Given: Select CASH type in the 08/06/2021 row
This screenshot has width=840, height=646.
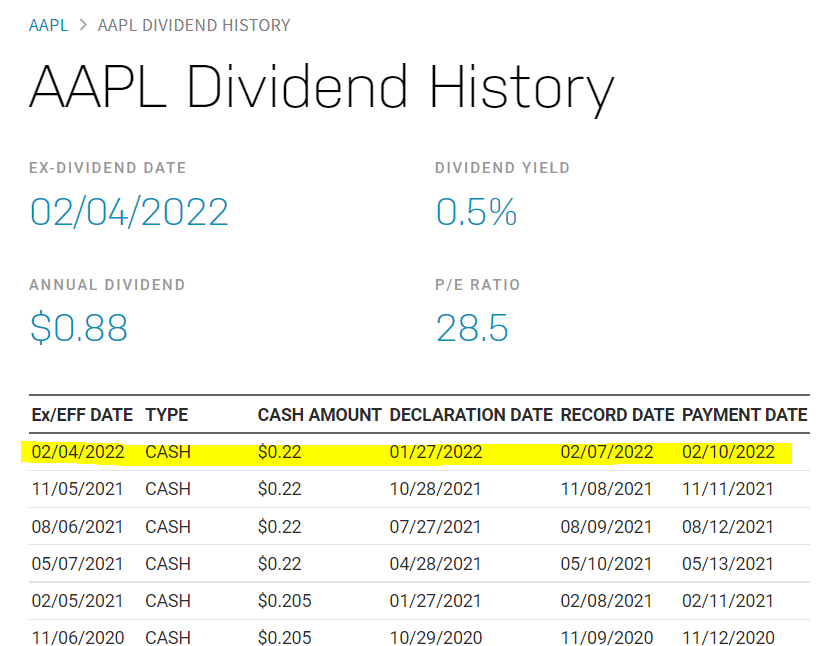Looking at the screenshot, I should (x=168, y=527).
